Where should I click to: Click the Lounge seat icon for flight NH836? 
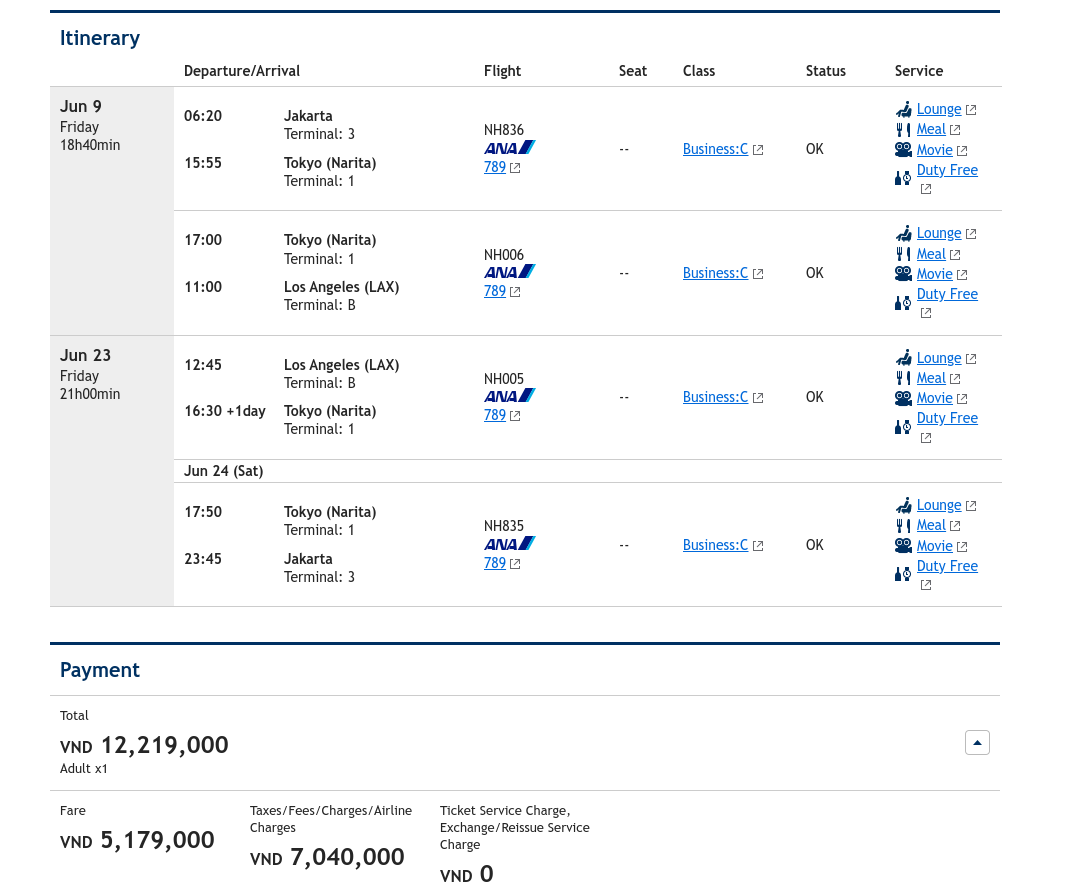[903, 109]
